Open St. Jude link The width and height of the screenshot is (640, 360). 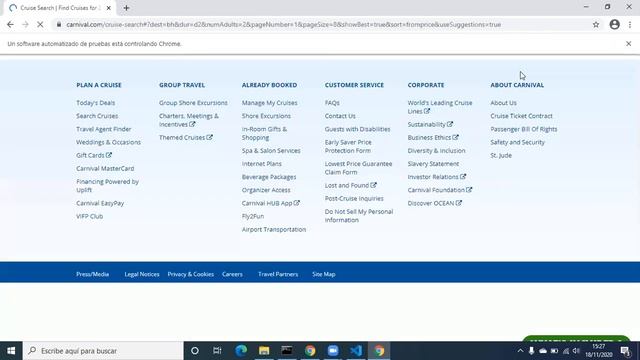501,155
